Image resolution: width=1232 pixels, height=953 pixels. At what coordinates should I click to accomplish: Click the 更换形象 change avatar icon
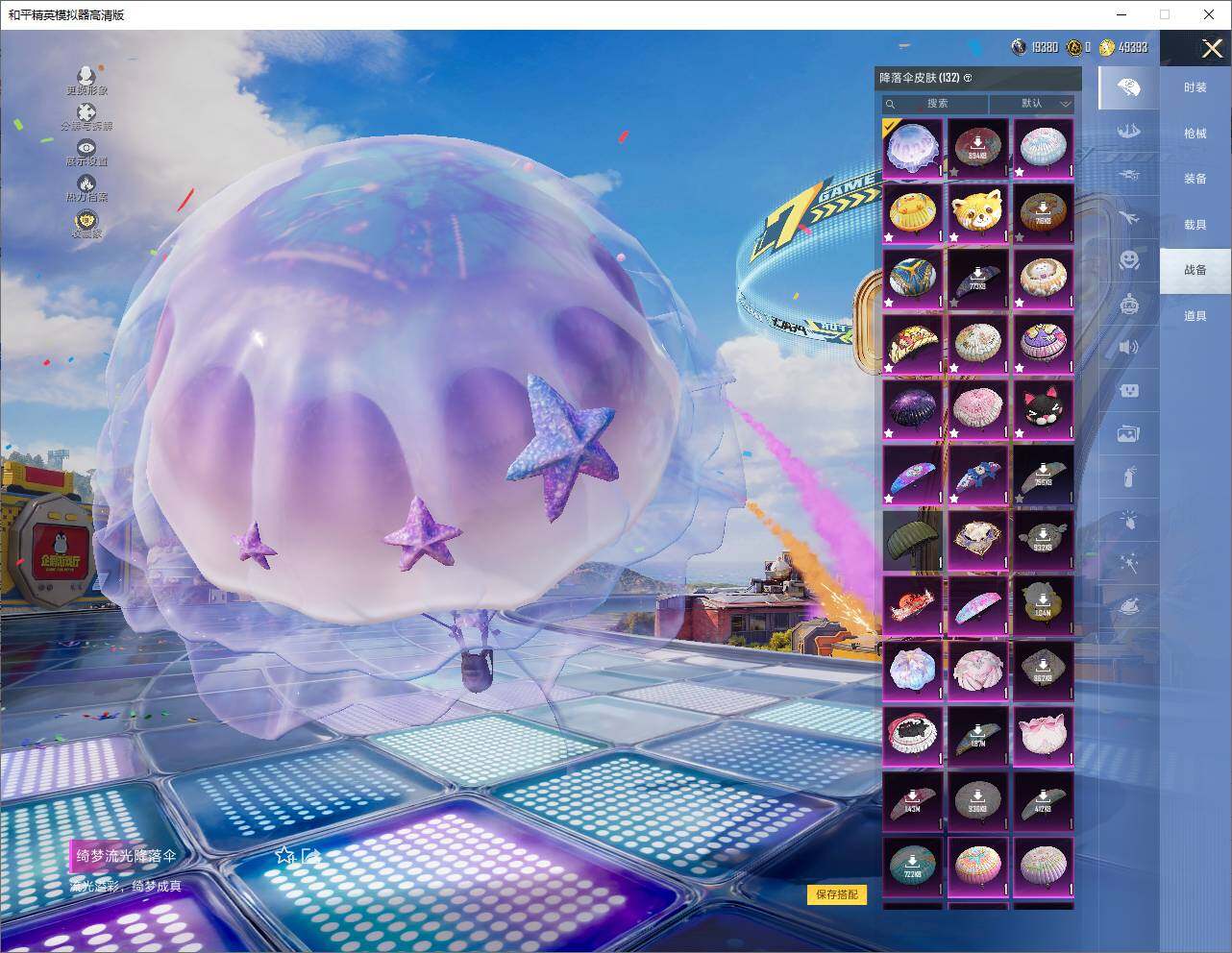[86, 76]
